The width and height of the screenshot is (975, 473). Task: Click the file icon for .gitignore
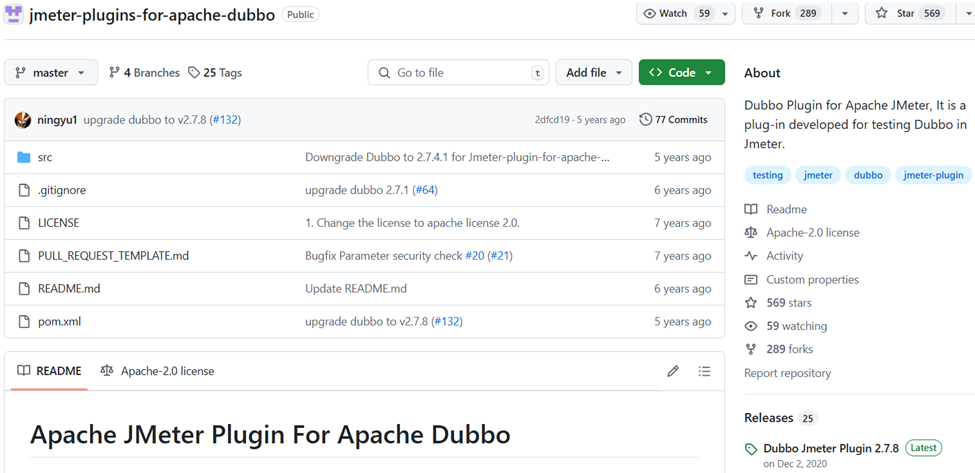click(24, 190)
